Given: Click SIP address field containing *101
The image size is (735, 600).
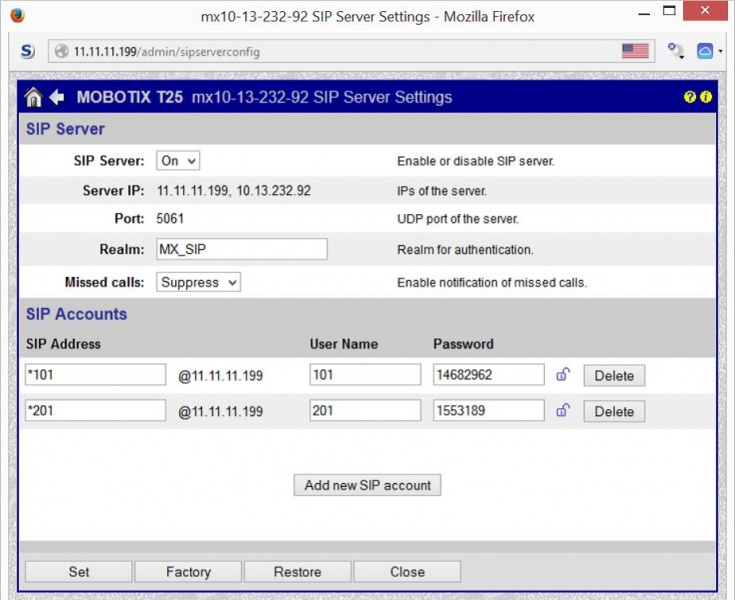Looking at the screenshot, I should click(95, 375).
